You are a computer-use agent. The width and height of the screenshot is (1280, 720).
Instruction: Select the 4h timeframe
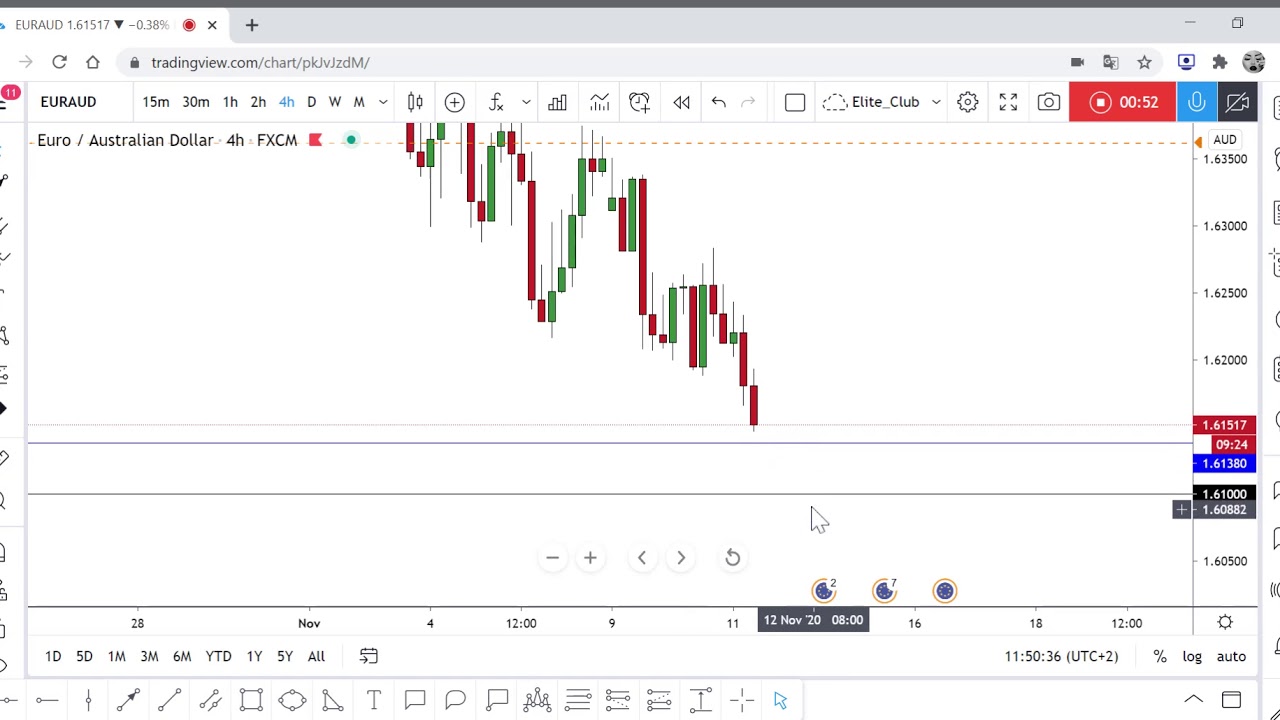287,102
